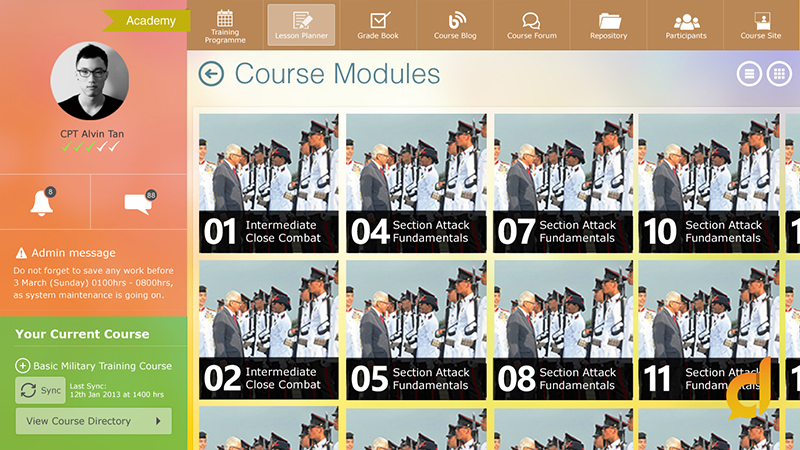Open the messages speech bubble icon
800x450 pixels.
click(138, 203)
